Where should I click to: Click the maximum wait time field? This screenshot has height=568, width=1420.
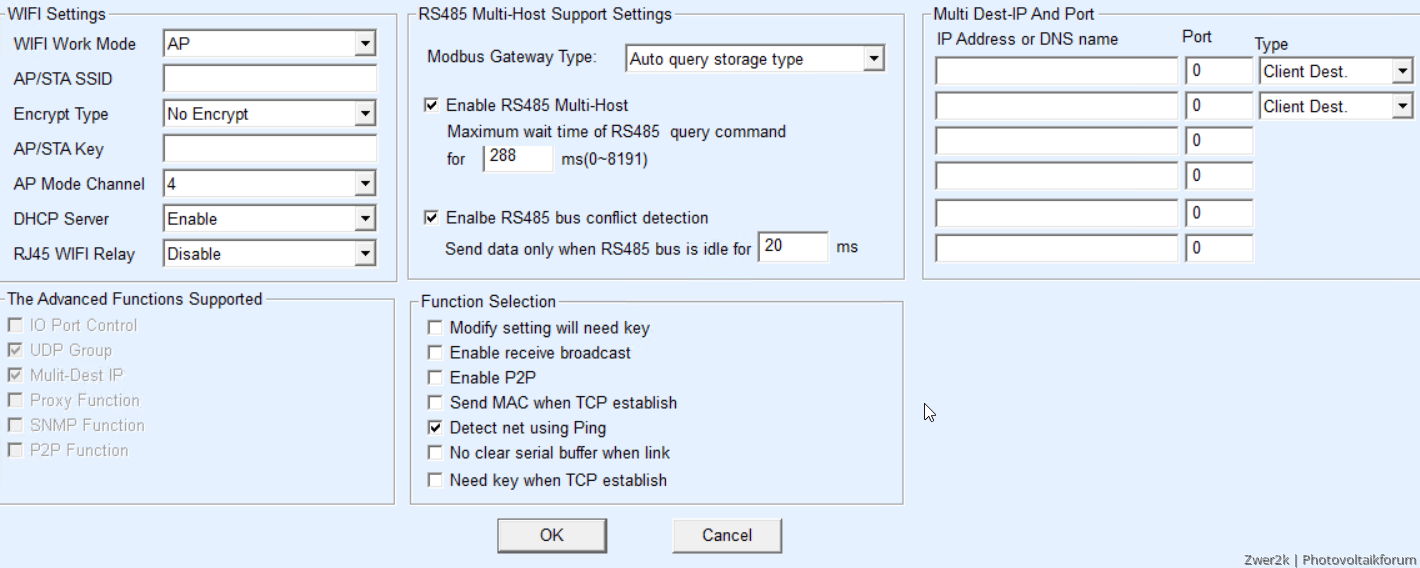pos(518,158)
